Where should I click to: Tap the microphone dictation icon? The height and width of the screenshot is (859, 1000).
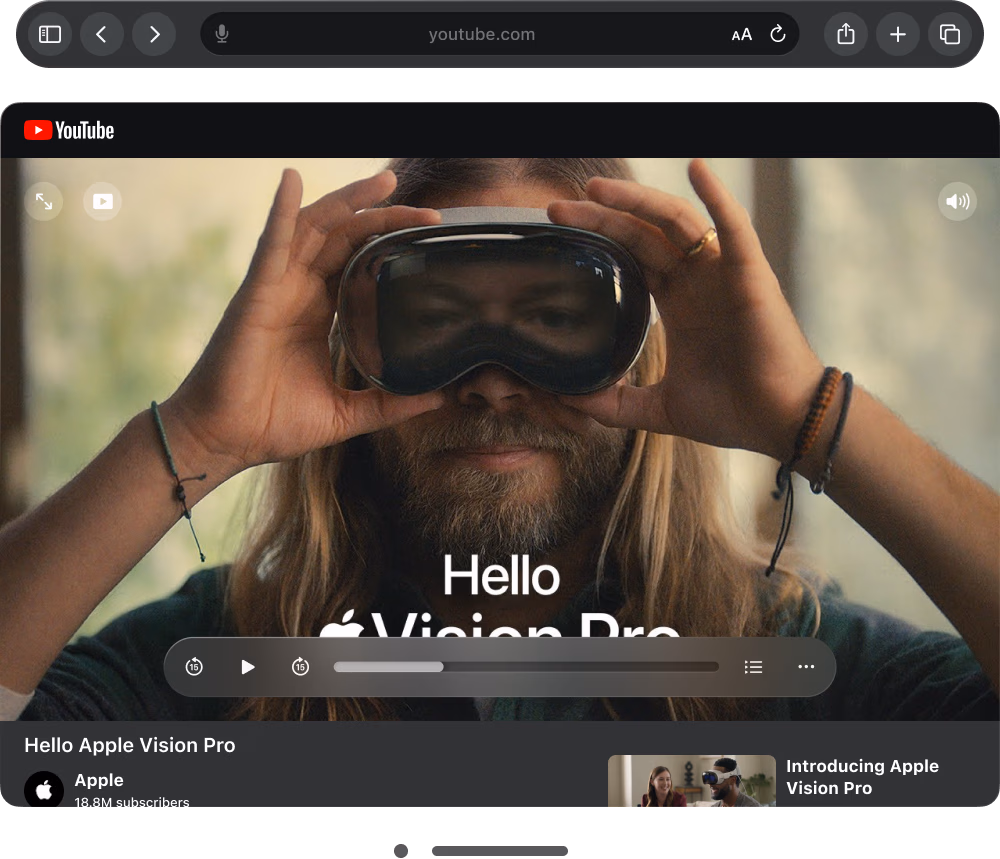pos(222,34)
